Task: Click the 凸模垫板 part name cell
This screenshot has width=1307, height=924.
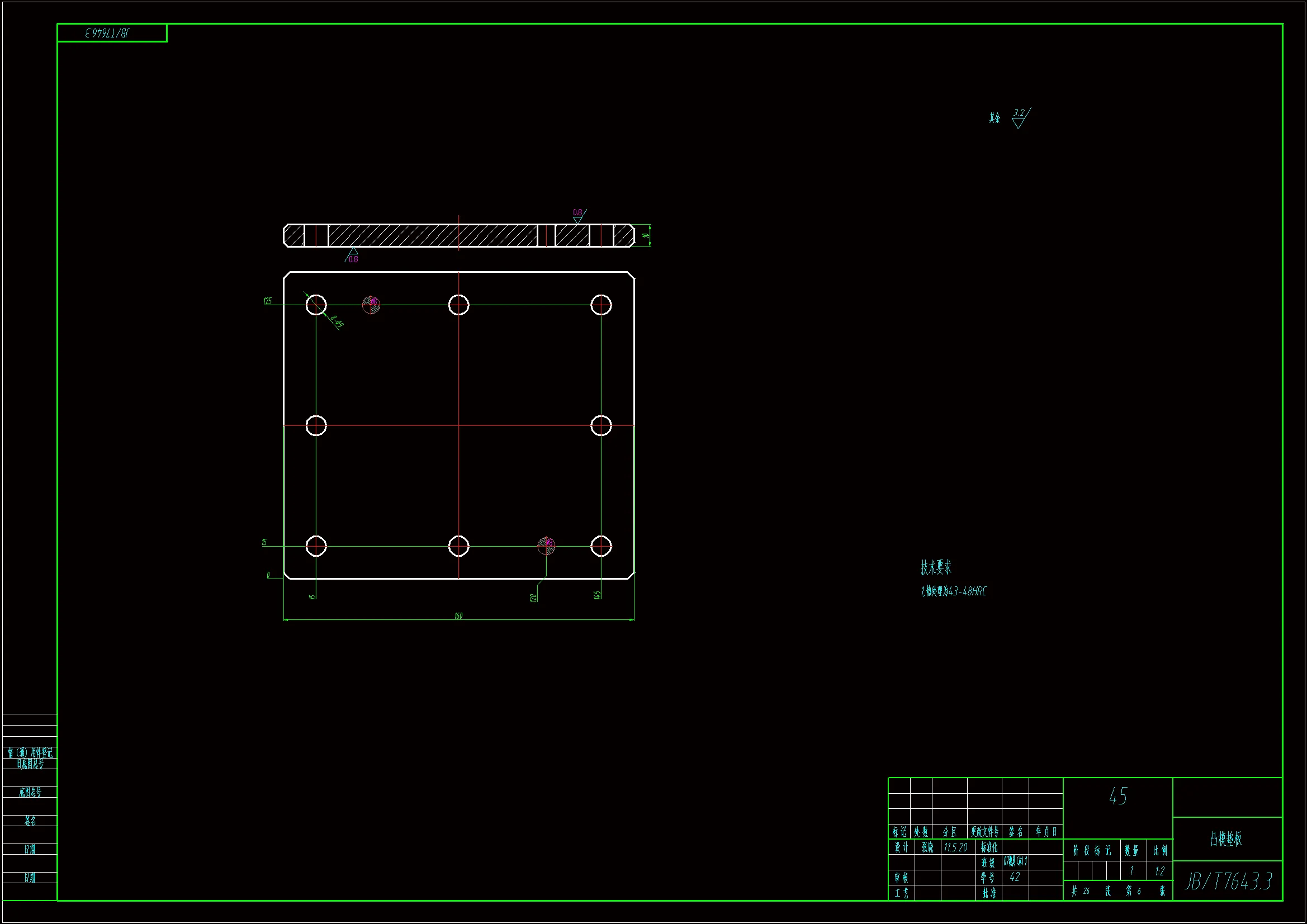Action: coord(1226,838)
